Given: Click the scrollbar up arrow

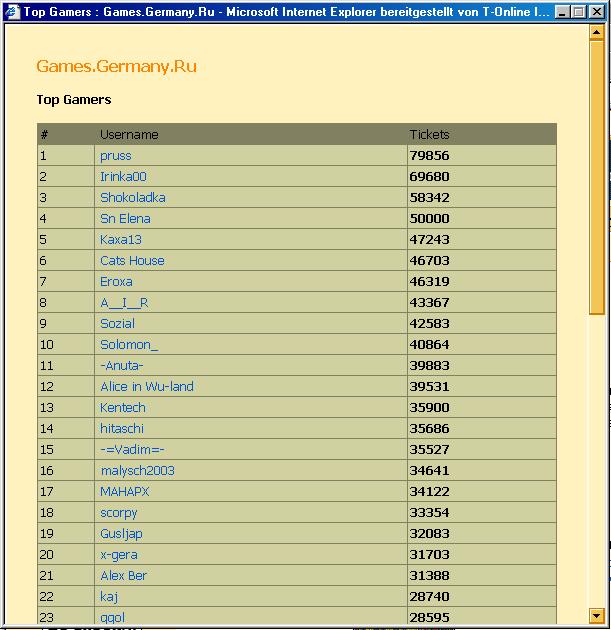Looking at the screenshot, I should point(597,33).
